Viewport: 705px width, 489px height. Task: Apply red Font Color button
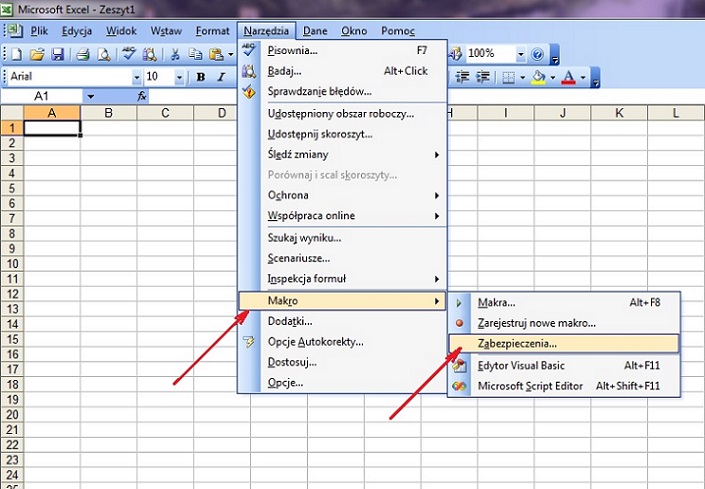coord(569,77)
